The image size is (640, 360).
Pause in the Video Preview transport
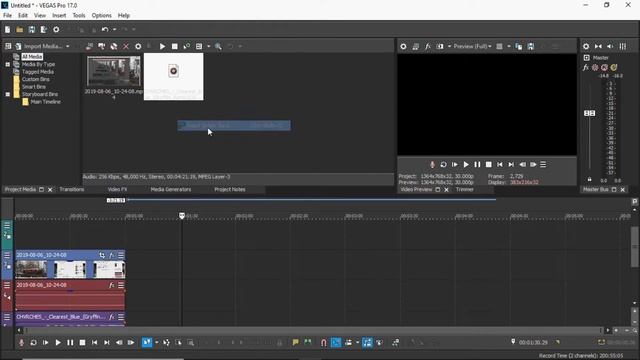click(x=477, y=164)
